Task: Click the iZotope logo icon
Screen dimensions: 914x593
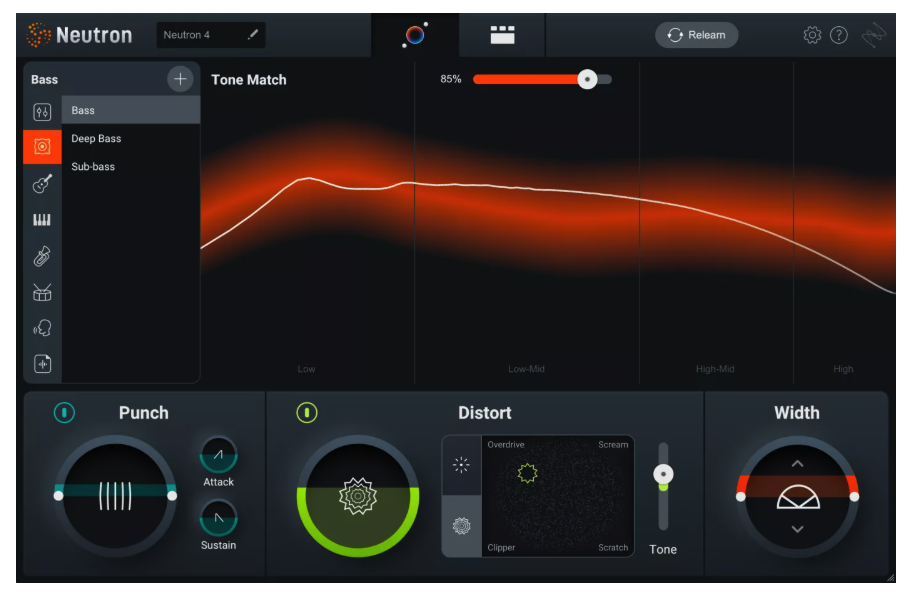Action: coord(874,36)
